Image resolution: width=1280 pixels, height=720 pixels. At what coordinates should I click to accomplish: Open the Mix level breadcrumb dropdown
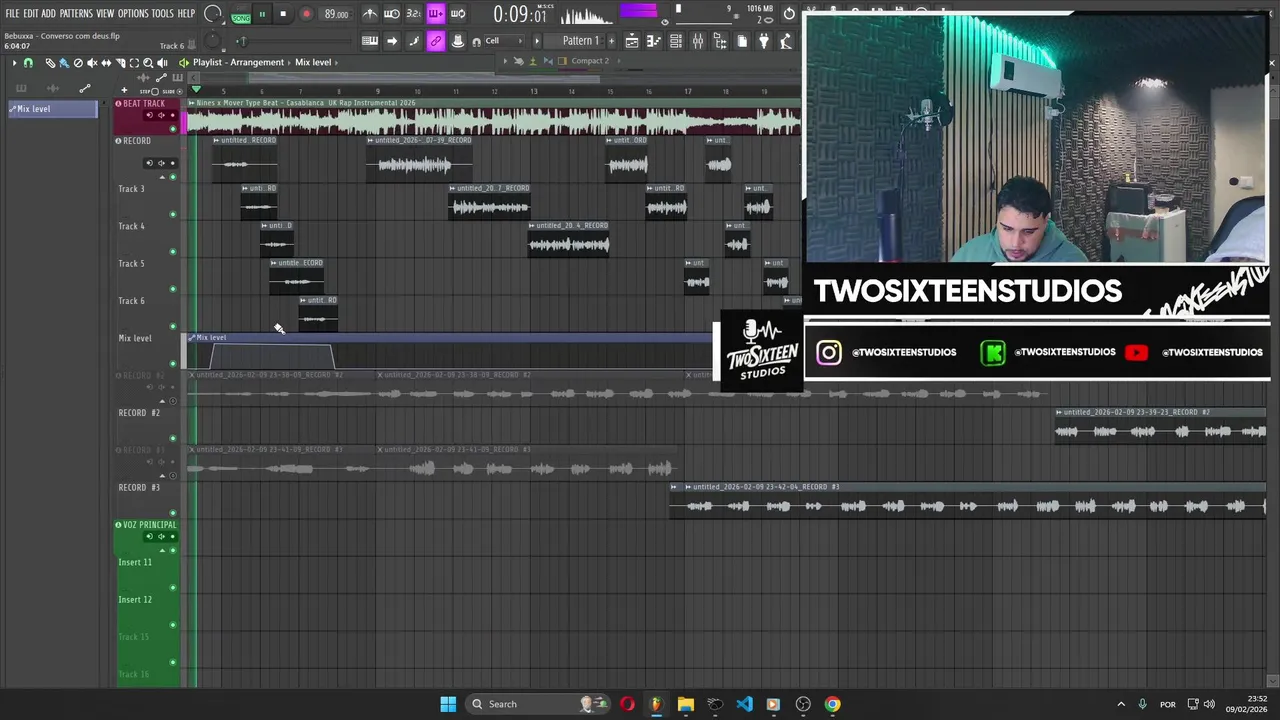336,62
